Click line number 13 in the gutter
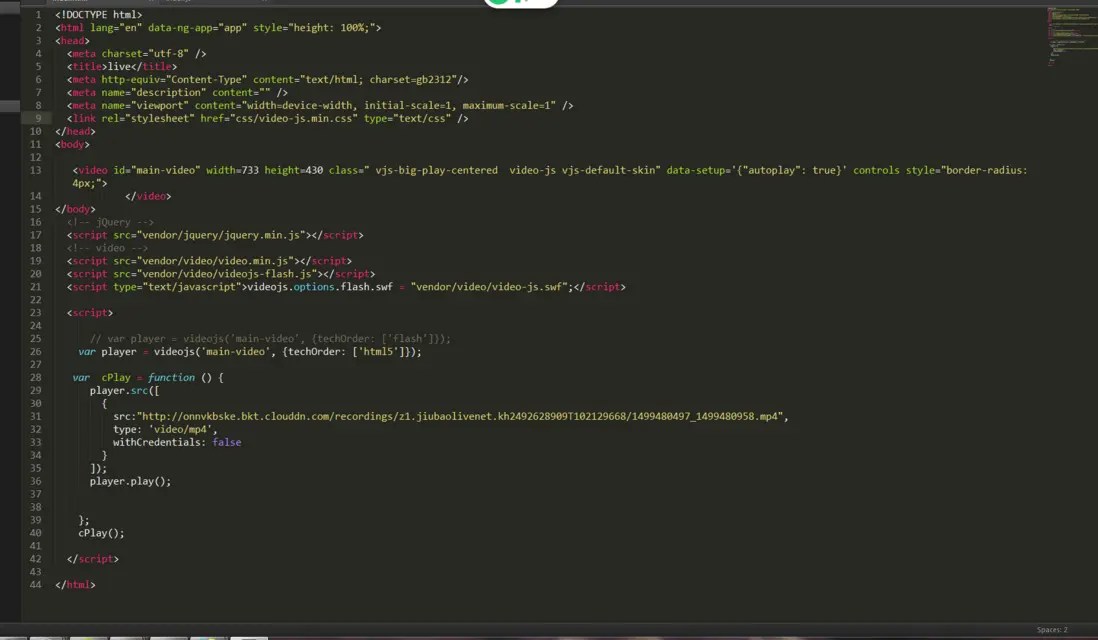Image resolution: width=1098 pixels, height=640 pixels. tap(35, 170)
